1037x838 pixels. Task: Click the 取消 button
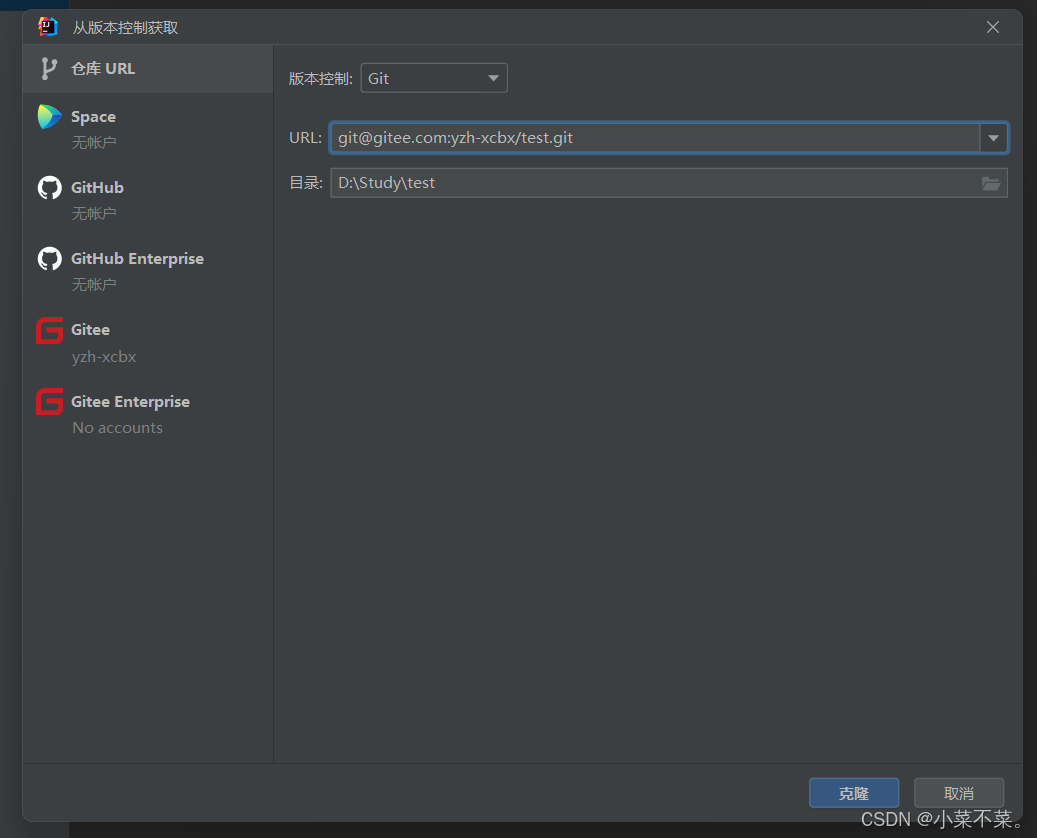pos(958,792)
